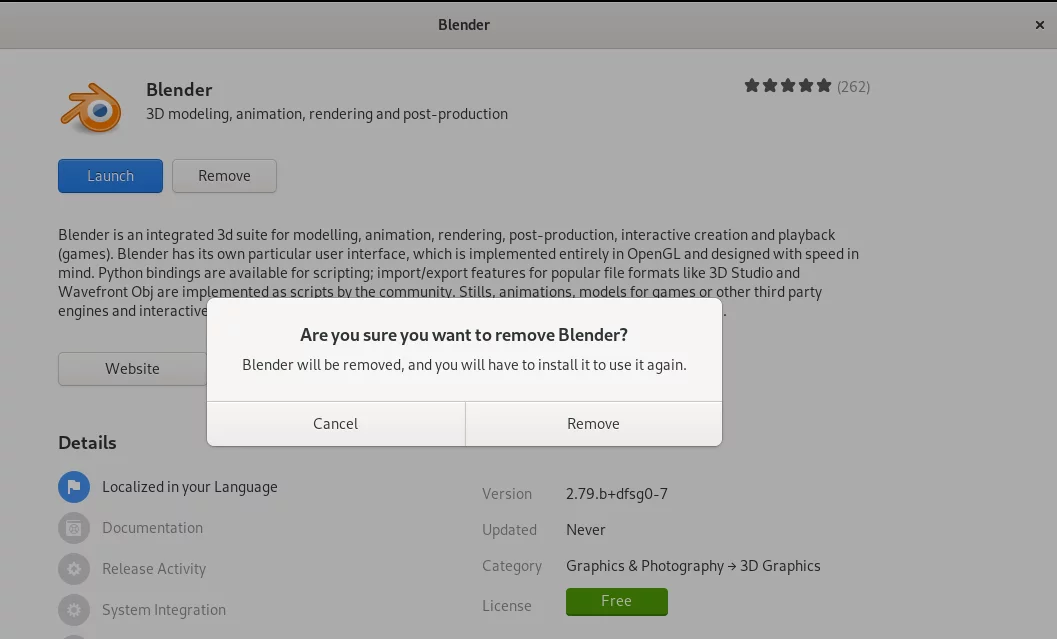The width and height of the screenshot is (1057, 639).
Task: Click the Blender app name heading
Action: click(179, 90)
